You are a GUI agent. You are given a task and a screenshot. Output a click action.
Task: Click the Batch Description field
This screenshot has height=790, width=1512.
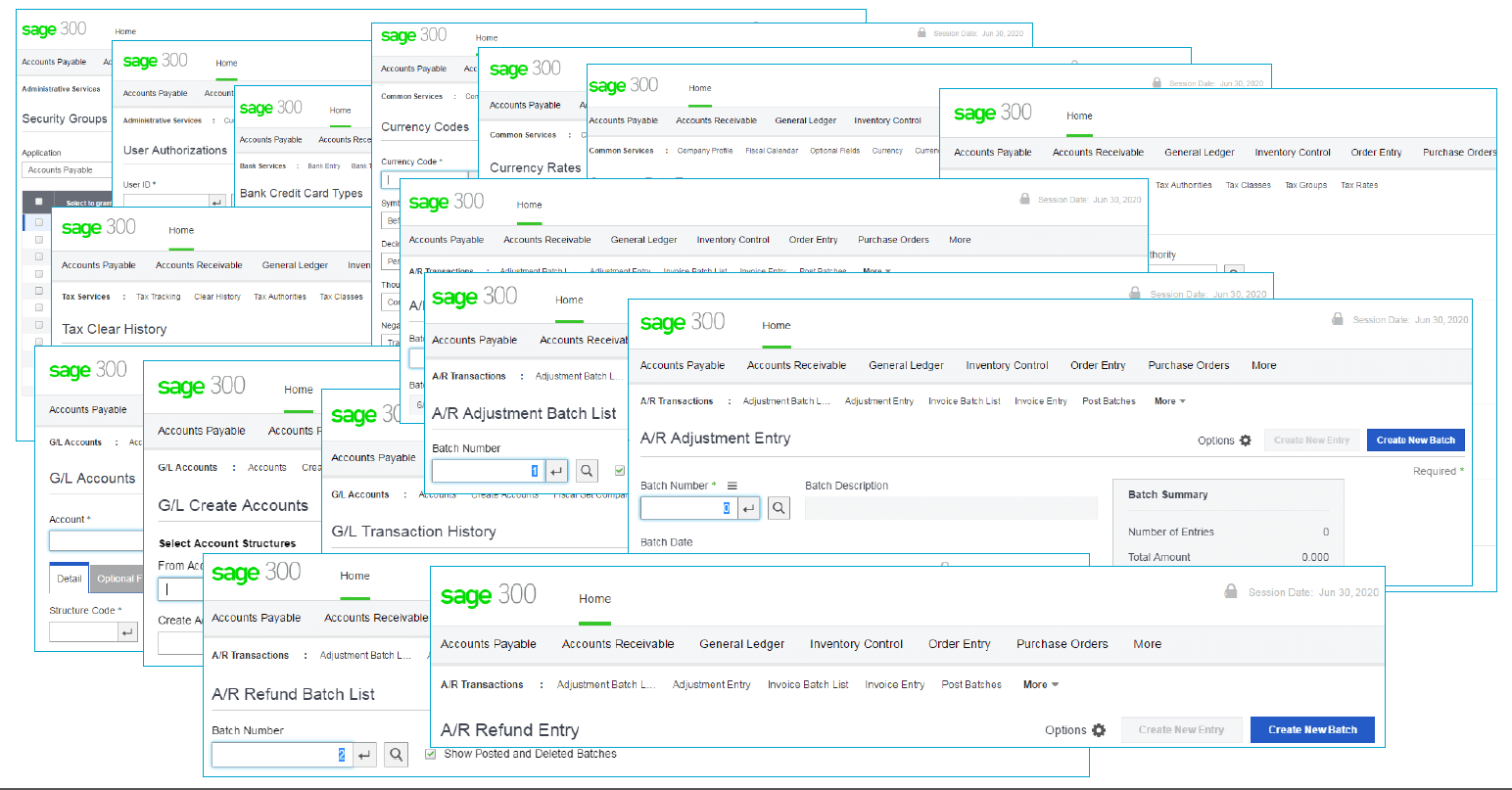(951, 508)
